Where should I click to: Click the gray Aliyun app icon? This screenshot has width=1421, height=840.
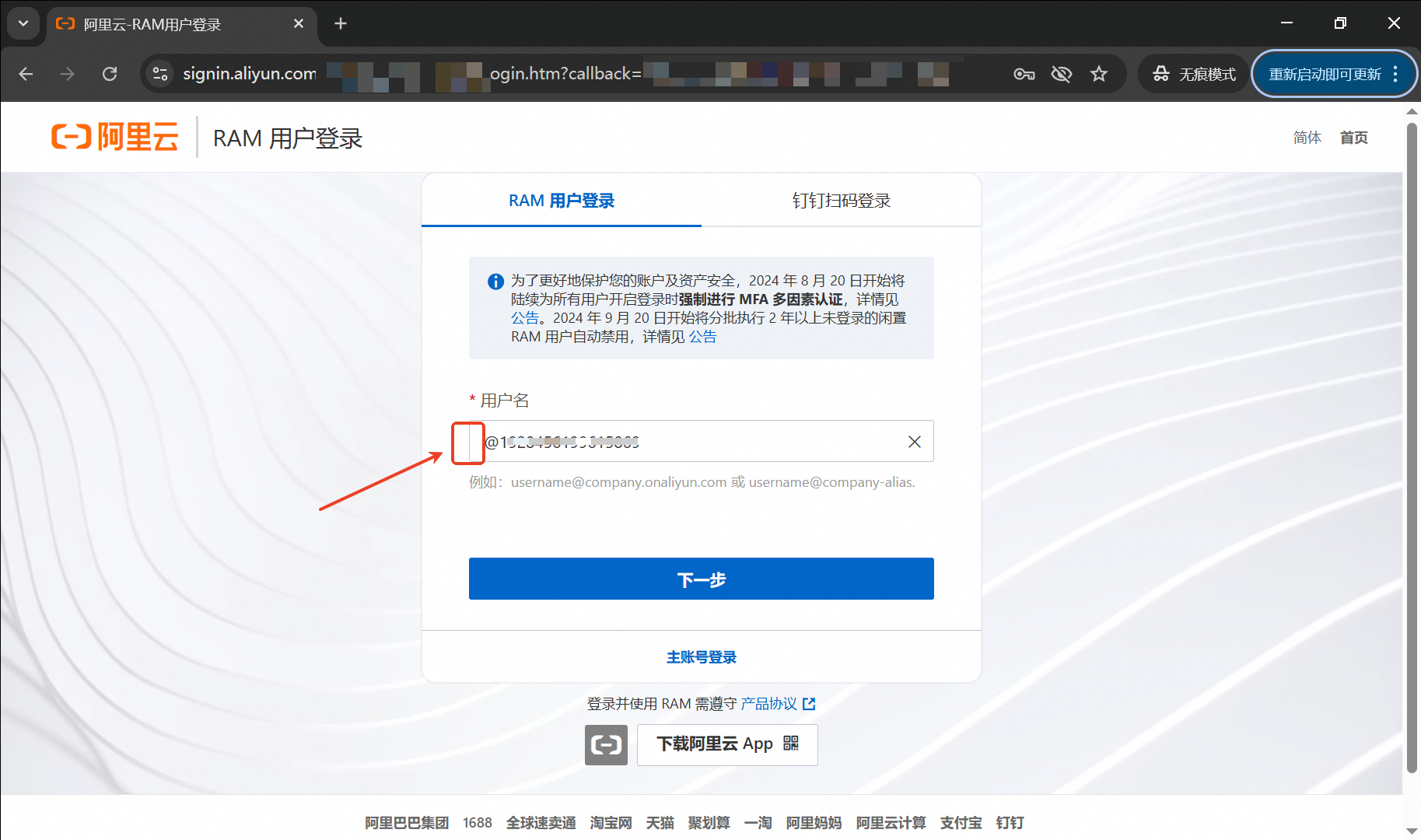pyautogui.click(x=606, y=745)
